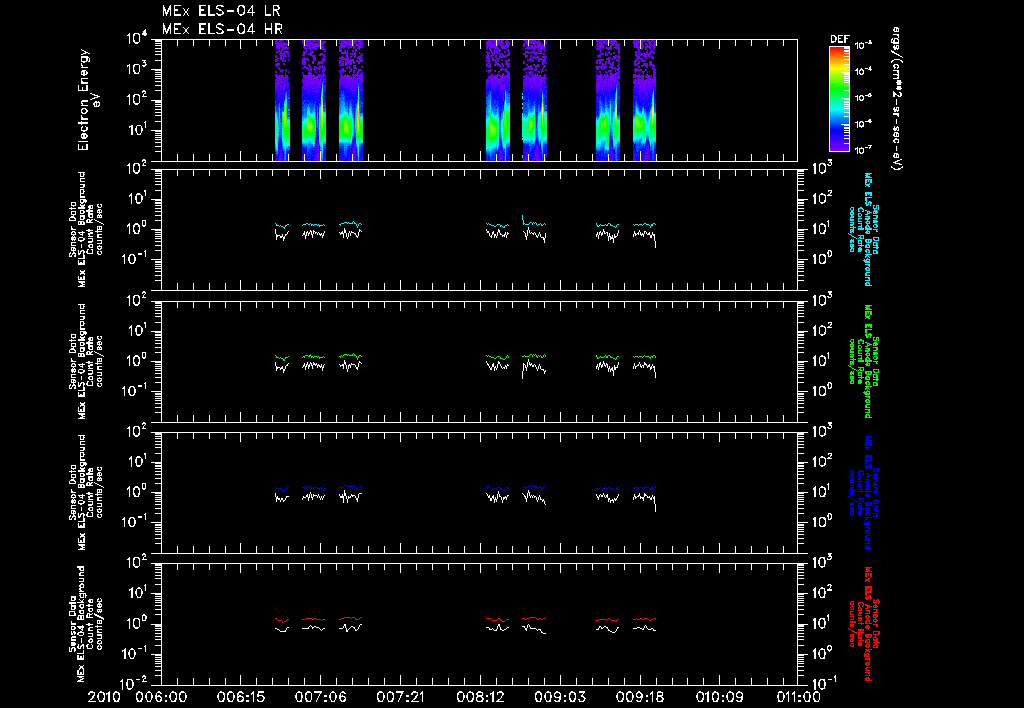
Task: Click the "DEF" label above the color bar
Action: [839, 39]
